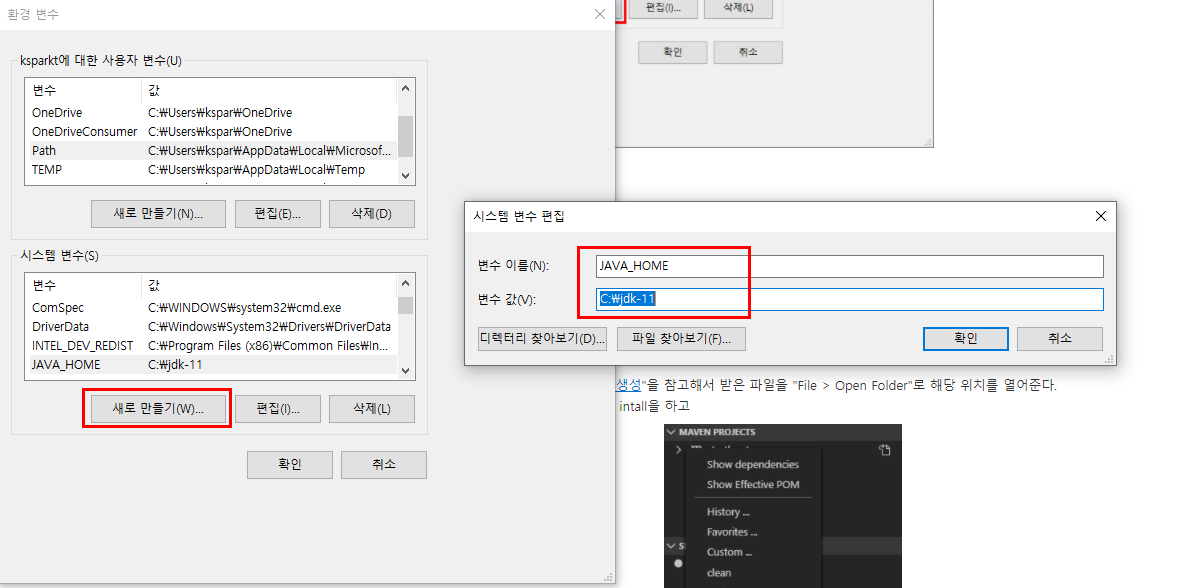The image size is (1181, 588).
Task: Close the 환경 변수 window with X
Action: (x=600, y=14)
